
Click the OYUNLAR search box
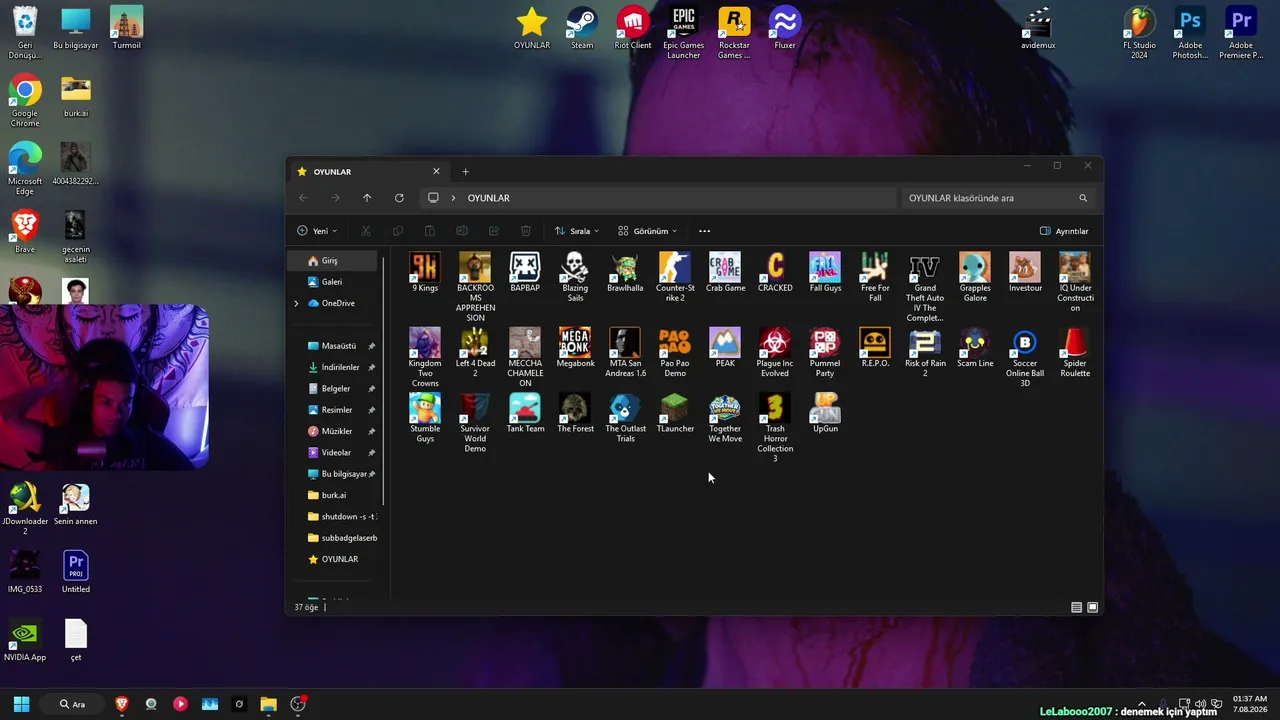(x=998, y=198)
